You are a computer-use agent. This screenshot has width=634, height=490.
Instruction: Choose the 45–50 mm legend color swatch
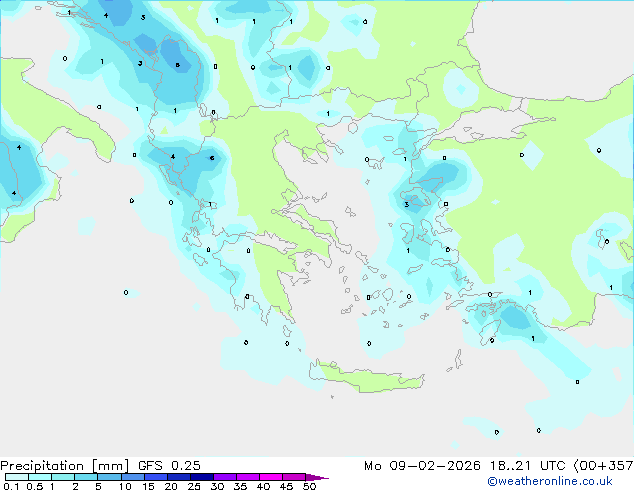[x=294, y=477]
